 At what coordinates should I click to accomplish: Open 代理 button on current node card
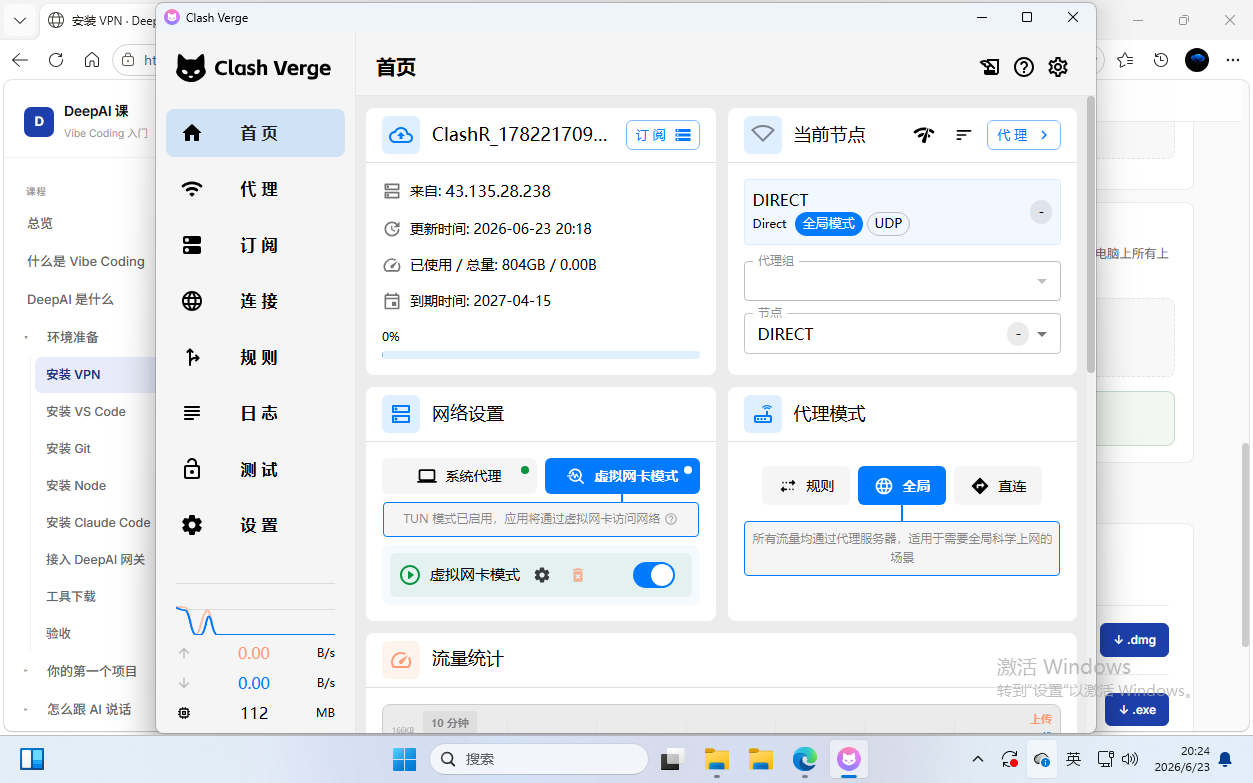[x=1024, y=135]
